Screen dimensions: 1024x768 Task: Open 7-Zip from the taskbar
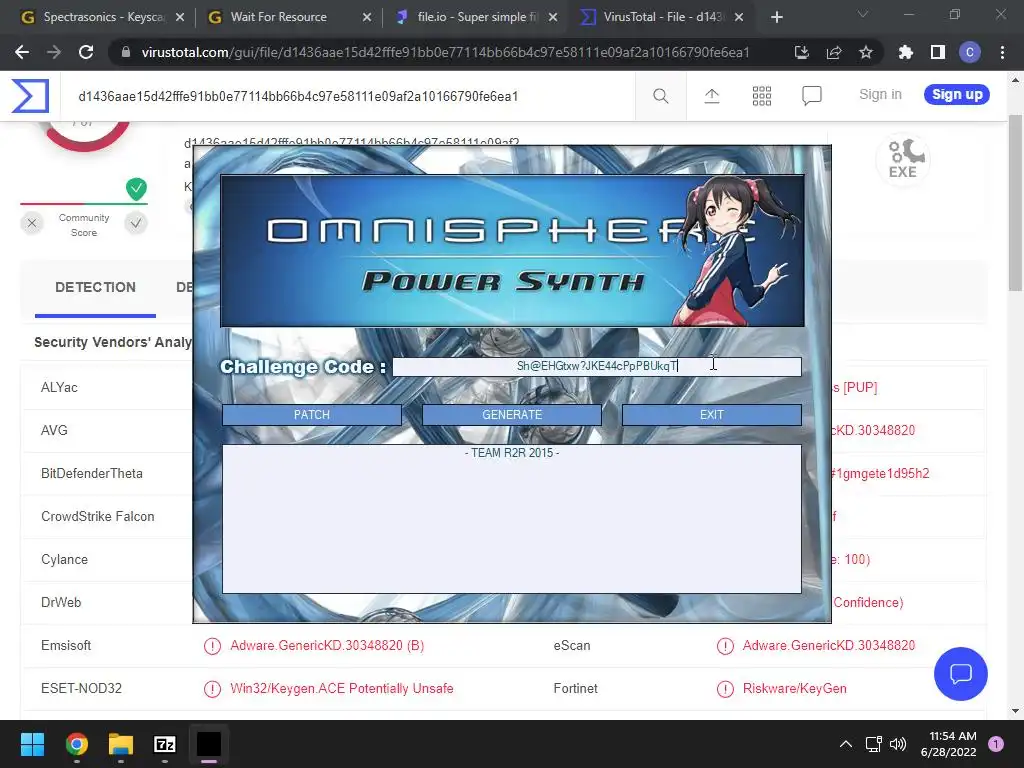click(165, 744)
